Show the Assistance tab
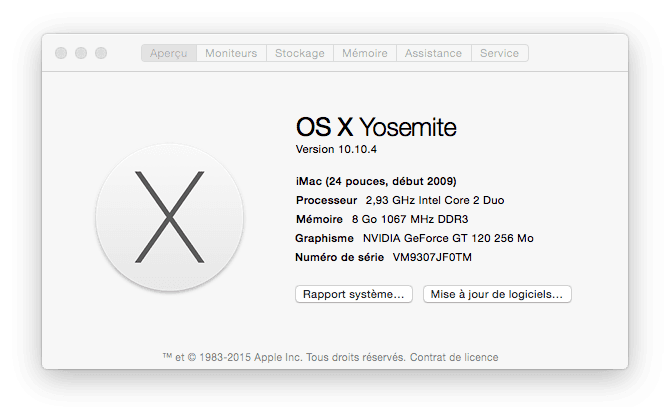670x419 pixels. coord(433,53)
